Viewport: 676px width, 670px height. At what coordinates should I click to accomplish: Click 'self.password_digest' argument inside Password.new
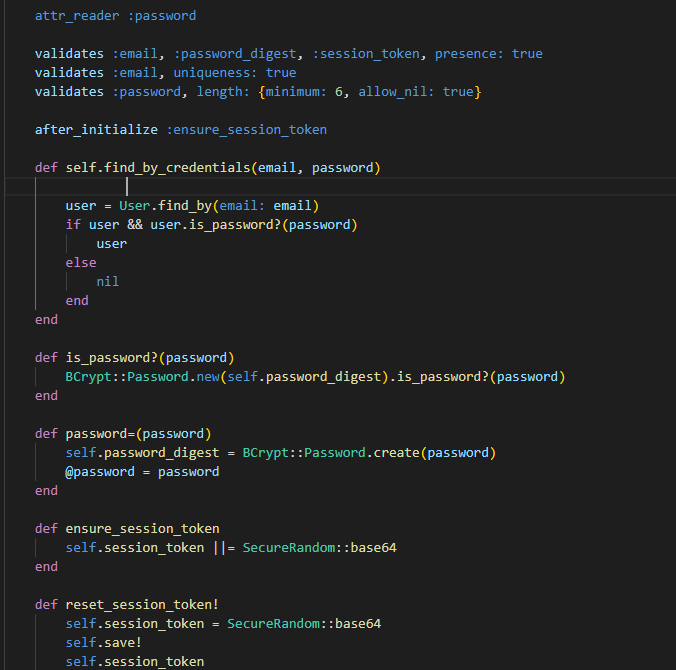(x=304, y=376)
